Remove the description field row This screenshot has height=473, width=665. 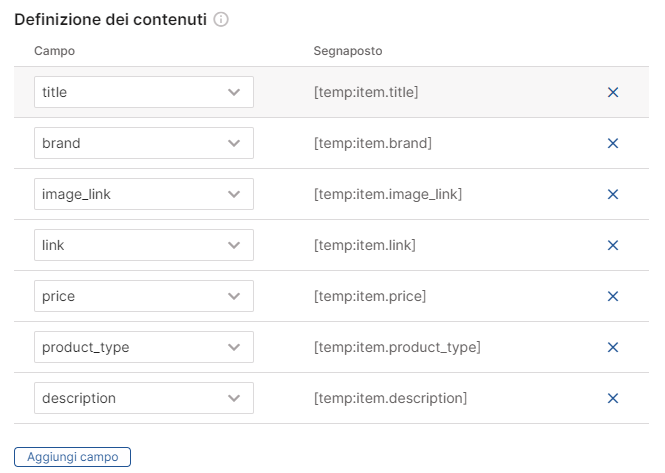pyautogui.click(x=613, y=398)
